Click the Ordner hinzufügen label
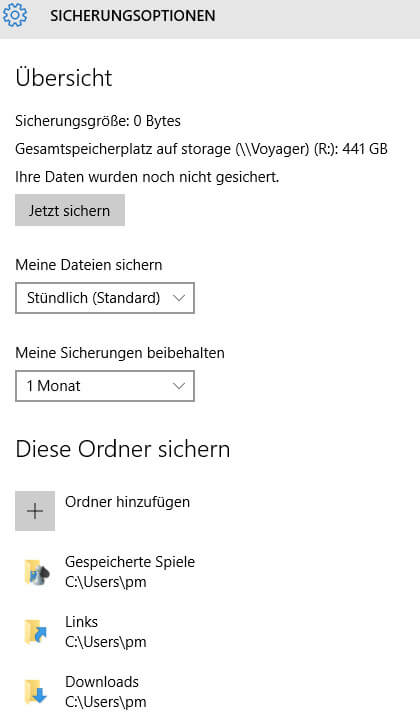This screenshot has height=727, width=420. click(127, 502)
